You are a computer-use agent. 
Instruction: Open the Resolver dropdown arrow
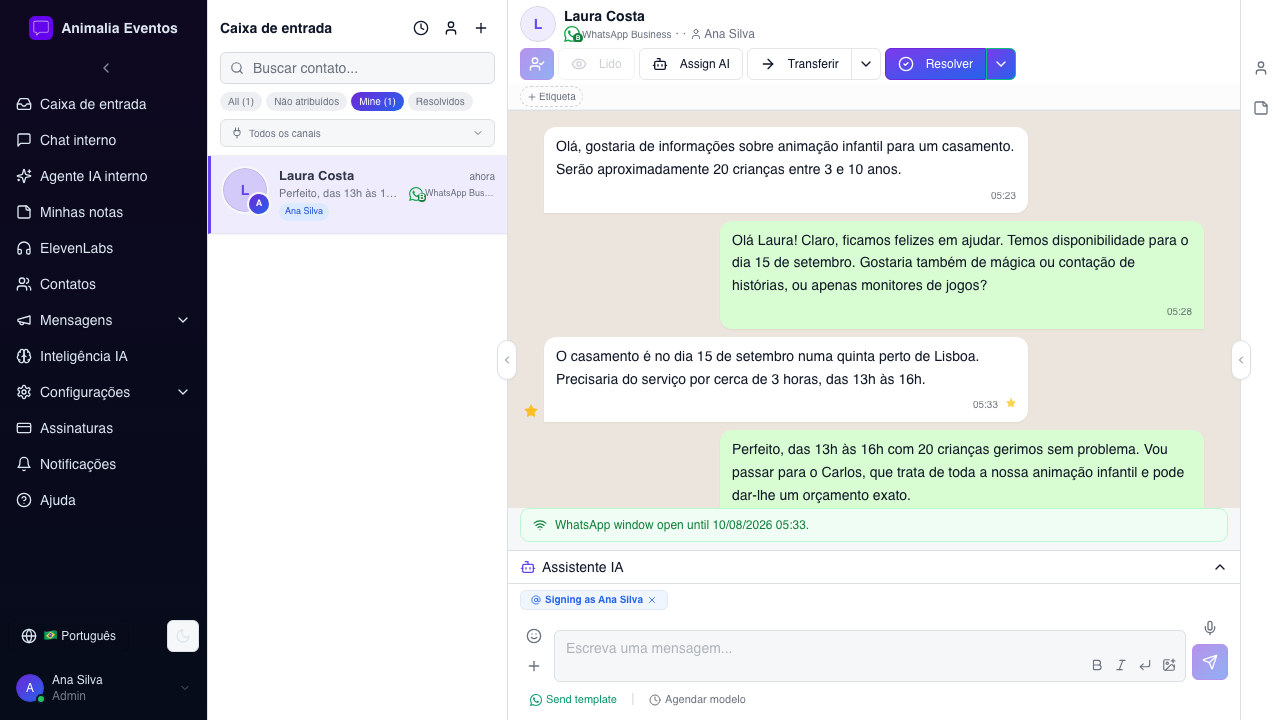1001,64
